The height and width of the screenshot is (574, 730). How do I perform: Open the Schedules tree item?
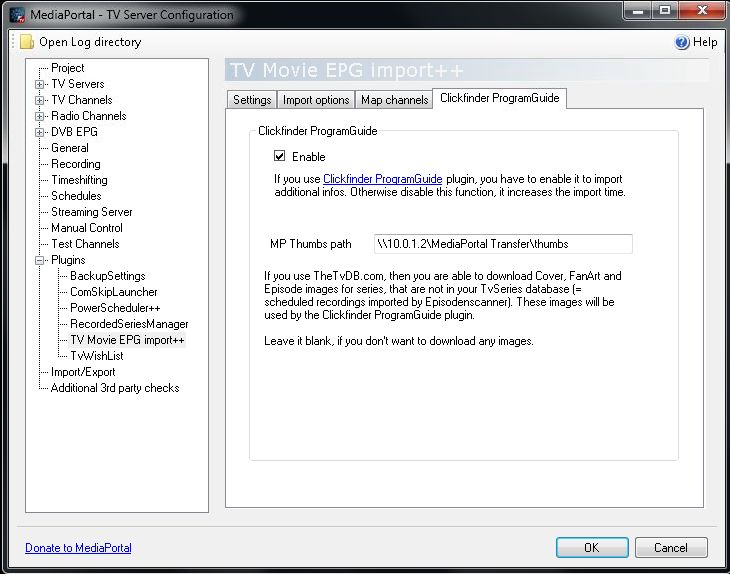(76, 196)
